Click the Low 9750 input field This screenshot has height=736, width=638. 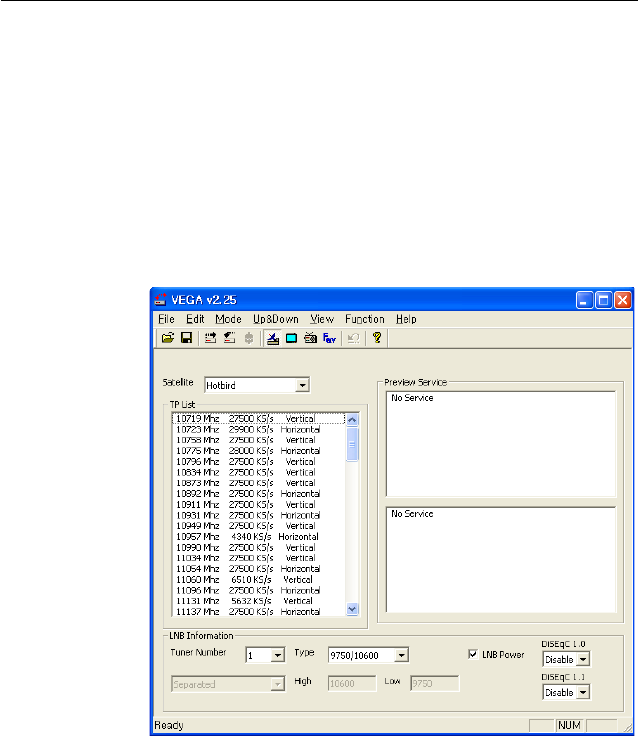(435, 683)
